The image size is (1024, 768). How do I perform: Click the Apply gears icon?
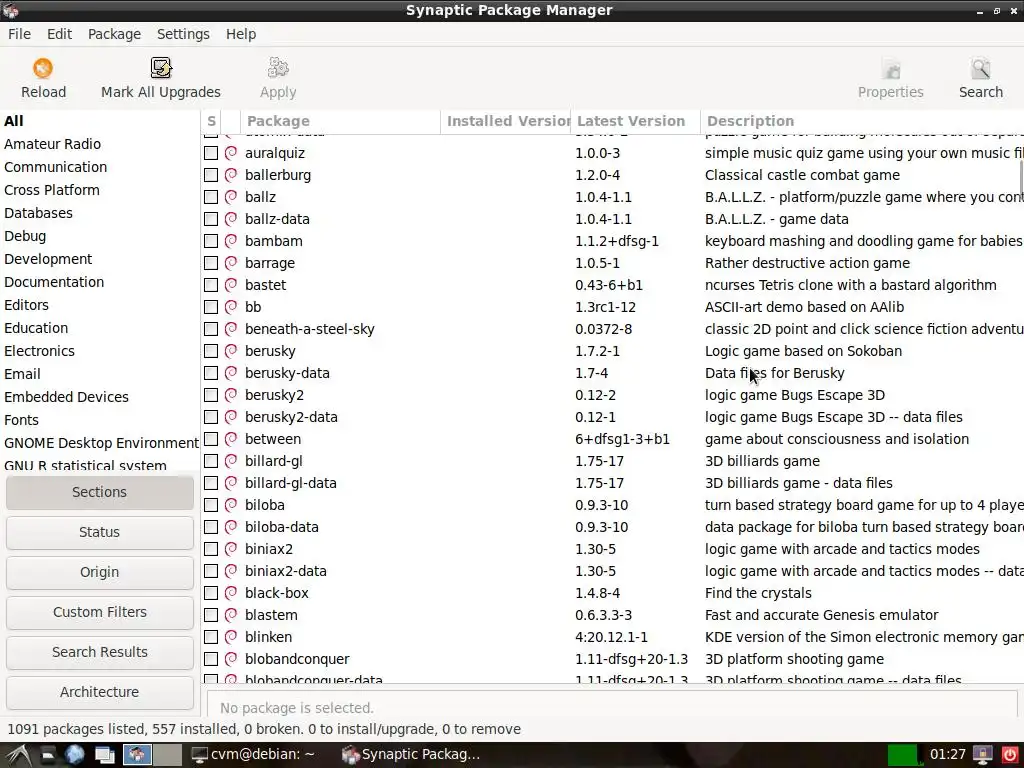278,69
